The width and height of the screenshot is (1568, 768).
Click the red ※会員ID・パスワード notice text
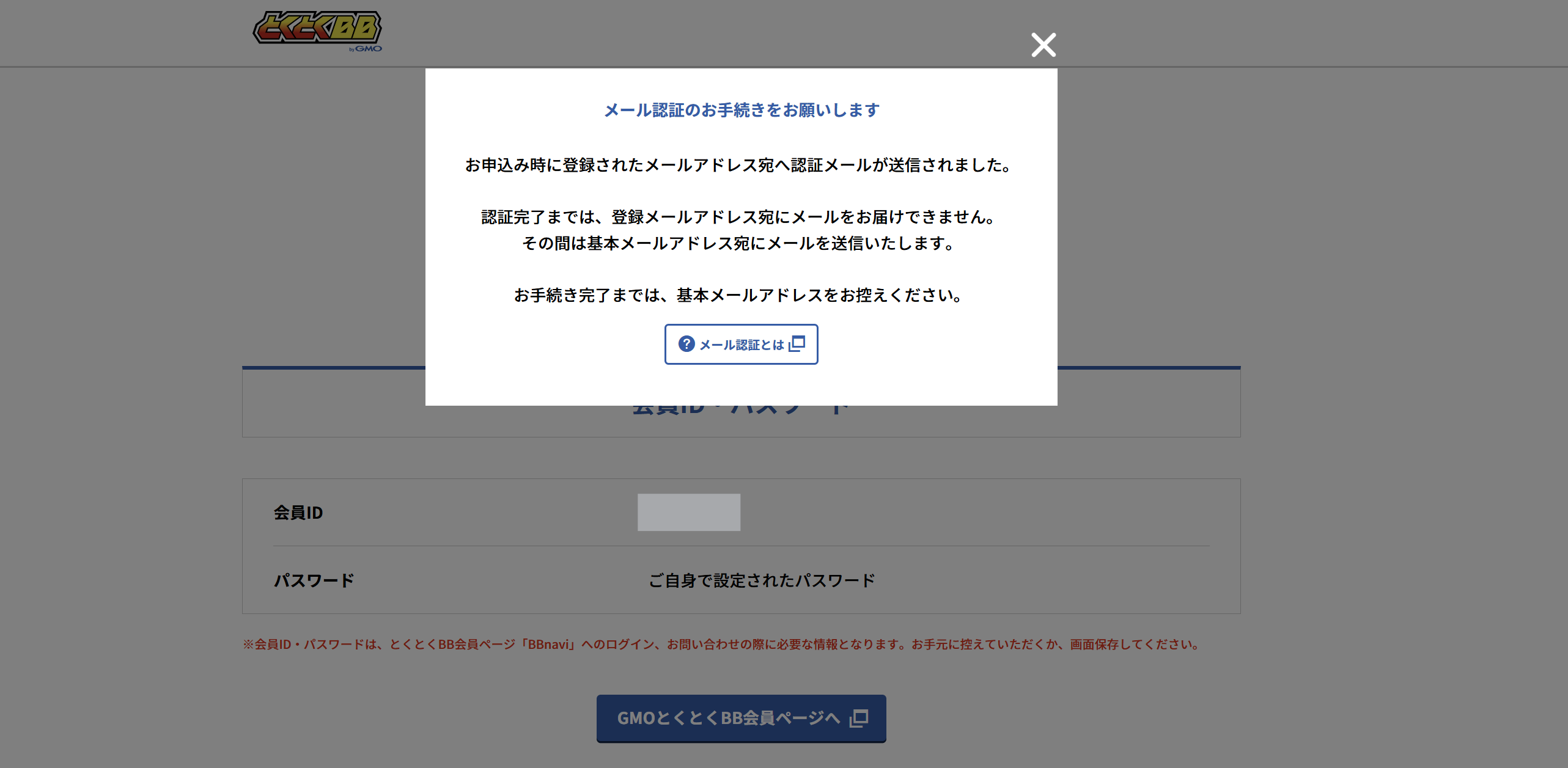[x=722, y=645]
